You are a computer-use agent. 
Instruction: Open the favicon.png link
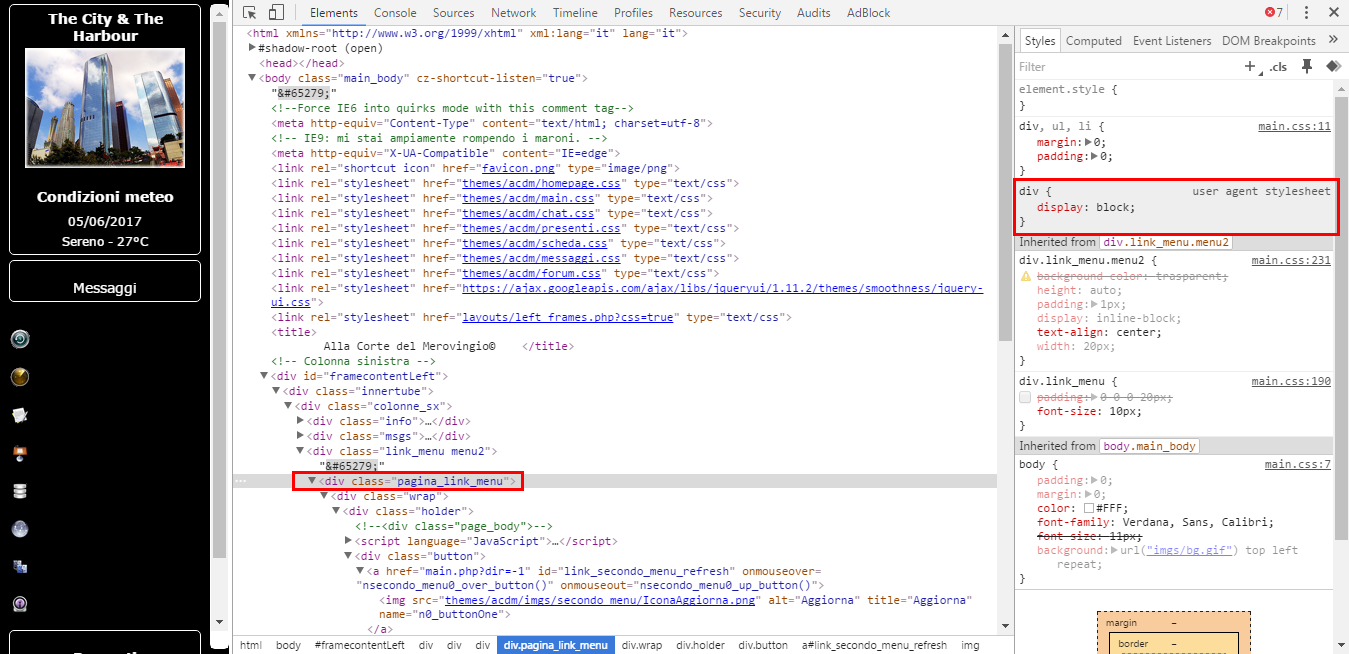click(518, 168)
